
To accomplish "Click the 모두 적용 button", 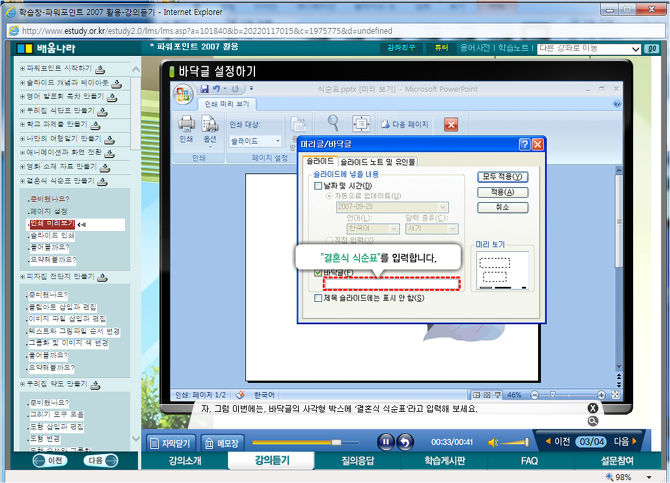I will pos(502,177).
